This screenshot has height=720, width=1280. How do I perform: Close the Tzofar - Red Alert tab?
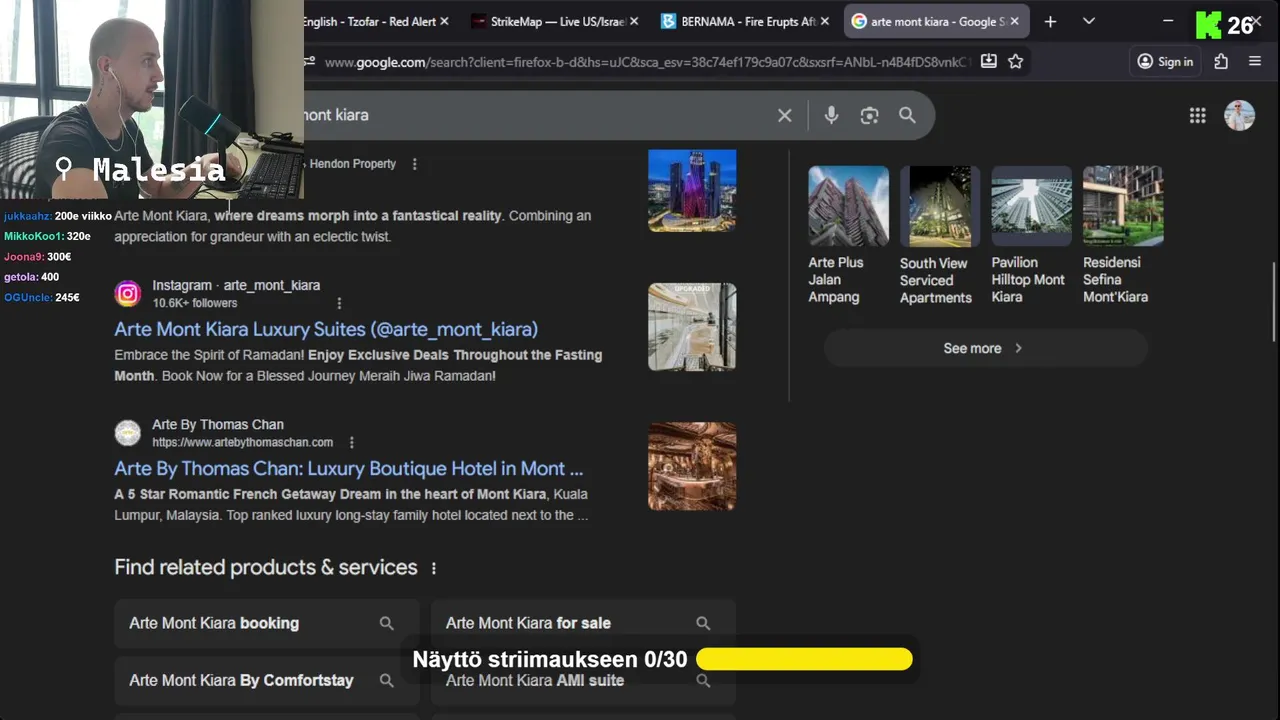coord(444,21)
